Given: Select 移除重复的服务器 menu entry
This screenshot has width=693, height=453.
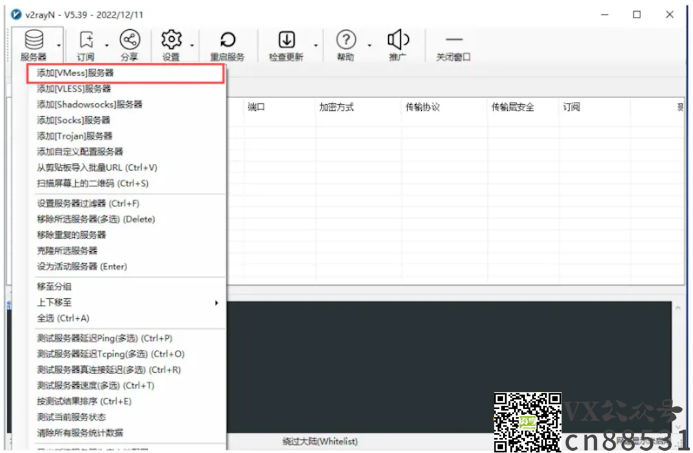Looking at the screenshot, I should coord(71,235).
